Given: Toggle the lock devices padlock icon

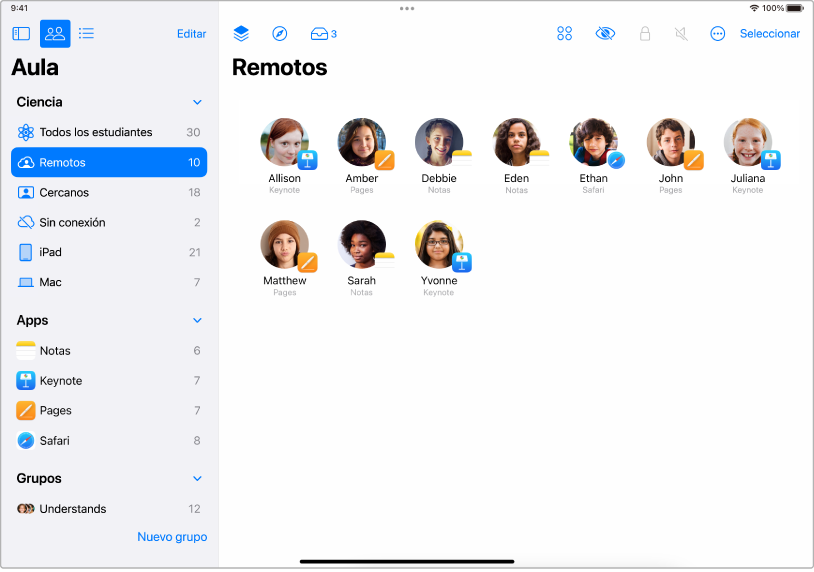Looking at the screenshot, I should tap(645, 34).
